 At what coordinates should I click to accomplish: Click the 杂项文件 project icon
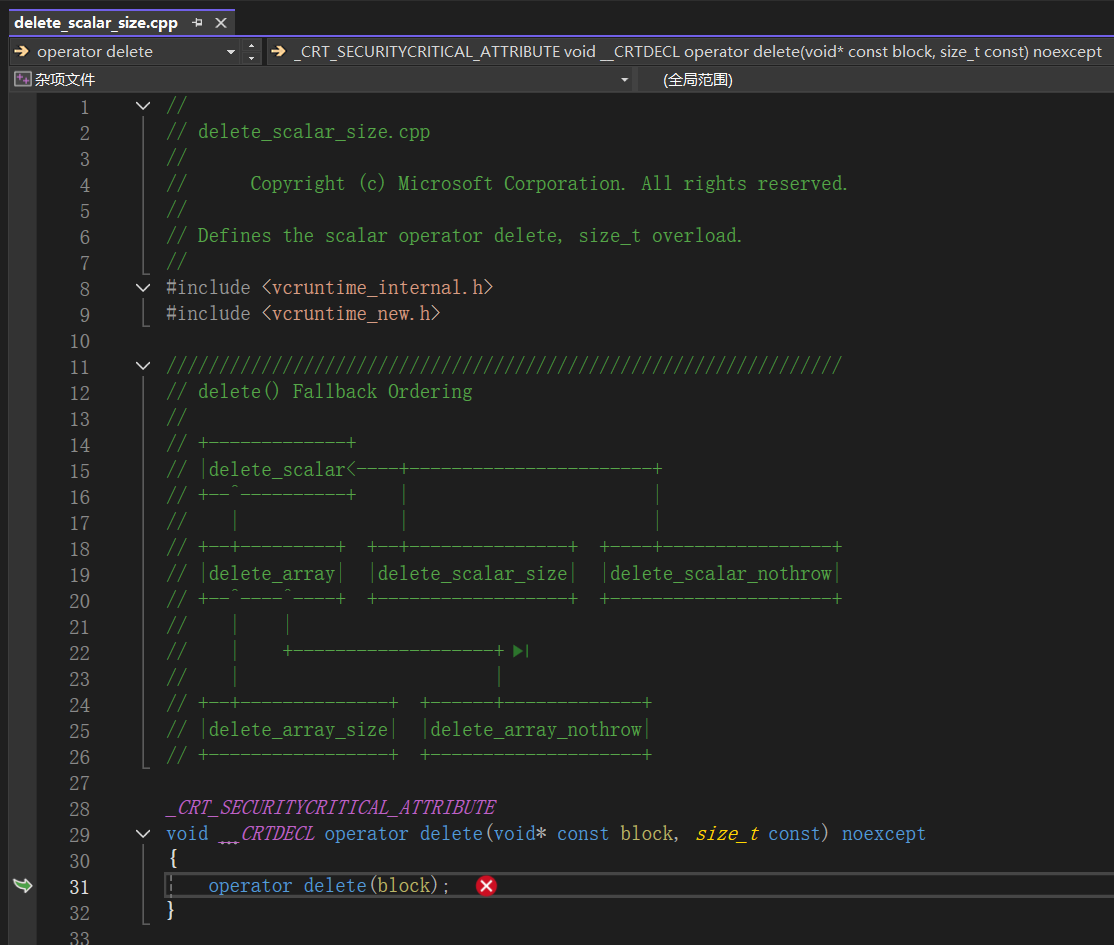point(23,80)
